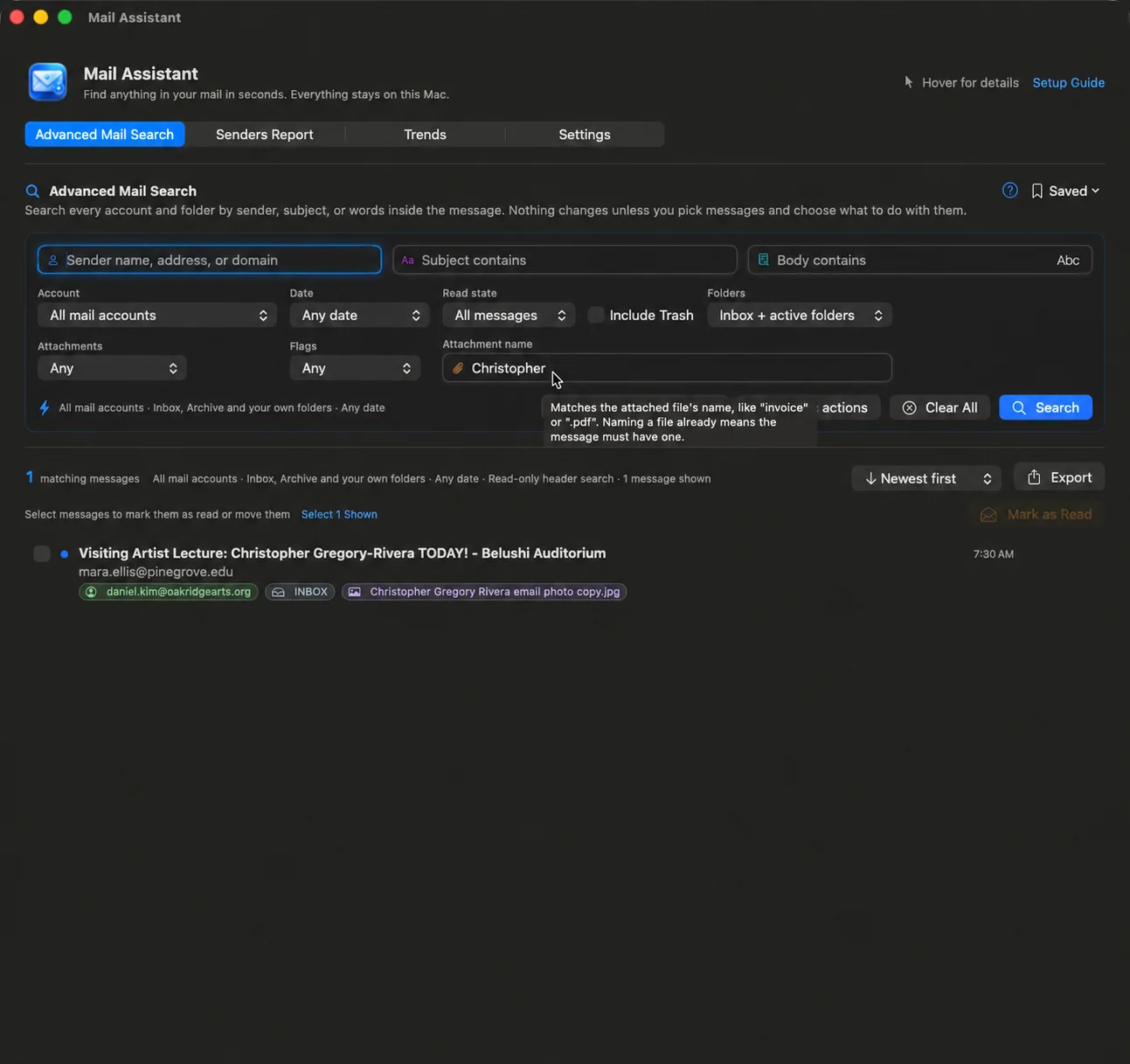Viewport: 1130px width, 1064px height.
Task: Click the help question mark icon
Action: tap(1009, 191)
